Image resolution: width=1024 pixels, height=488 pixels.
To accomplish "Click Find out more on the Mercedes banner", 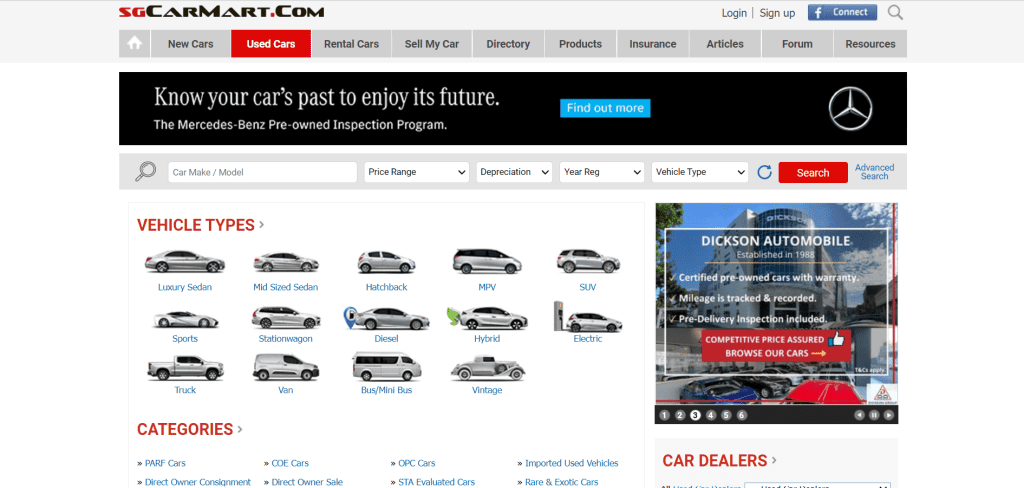I will coord(605,108).
